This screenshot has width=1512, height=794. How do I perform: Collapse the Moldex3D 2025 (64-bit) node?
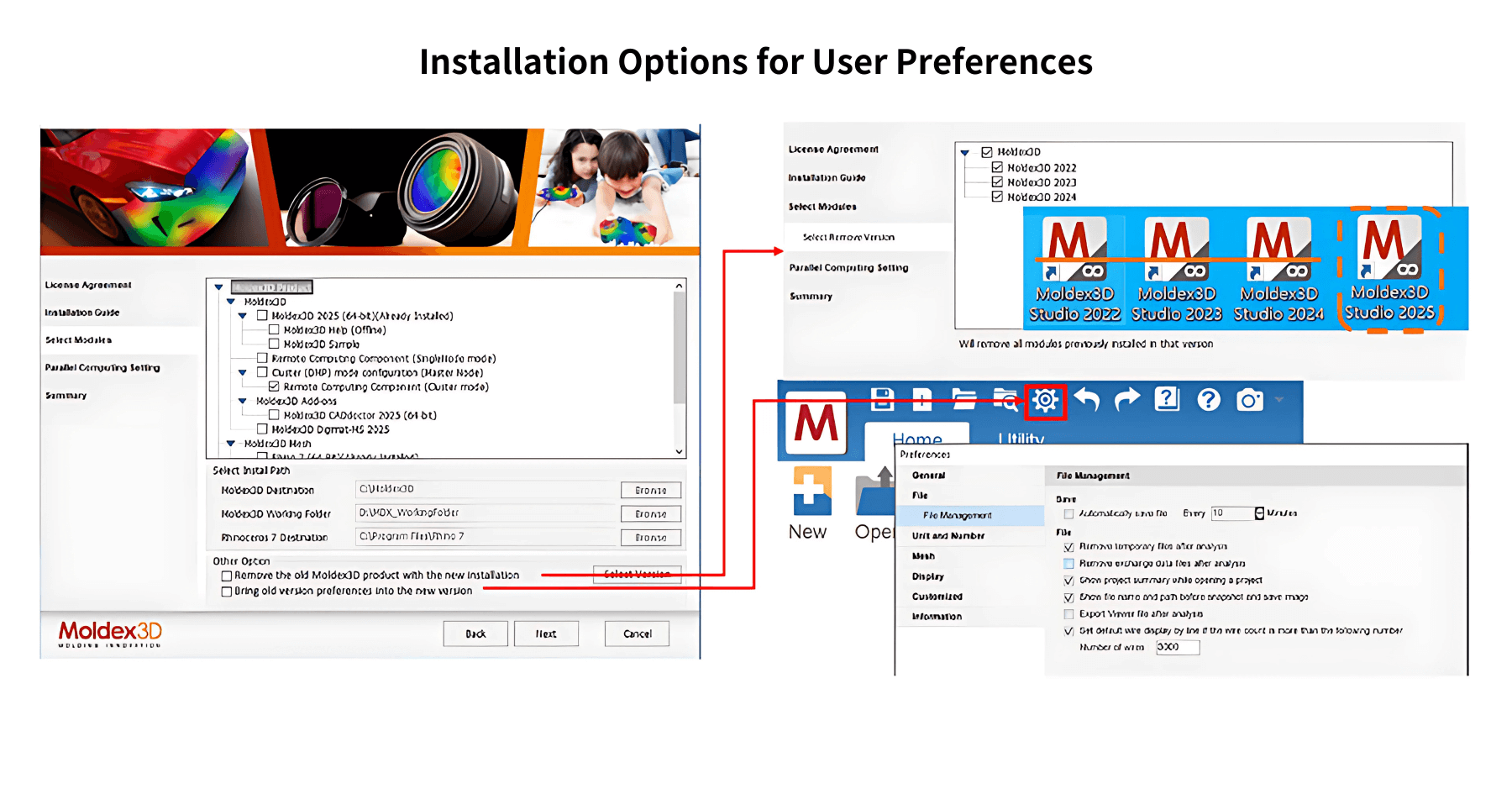[x=243, y=316]
